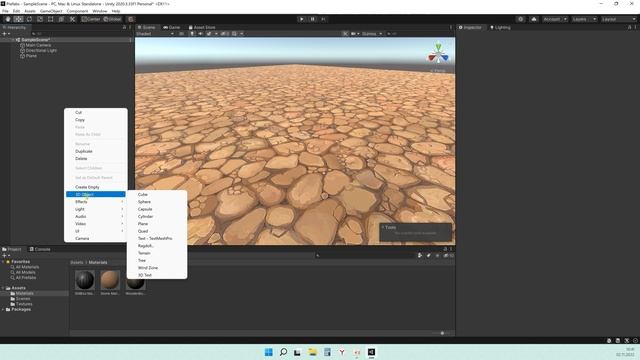Expand the Packages folder
This screenshot has width=640, height=360.
click(x=3, y=309)
